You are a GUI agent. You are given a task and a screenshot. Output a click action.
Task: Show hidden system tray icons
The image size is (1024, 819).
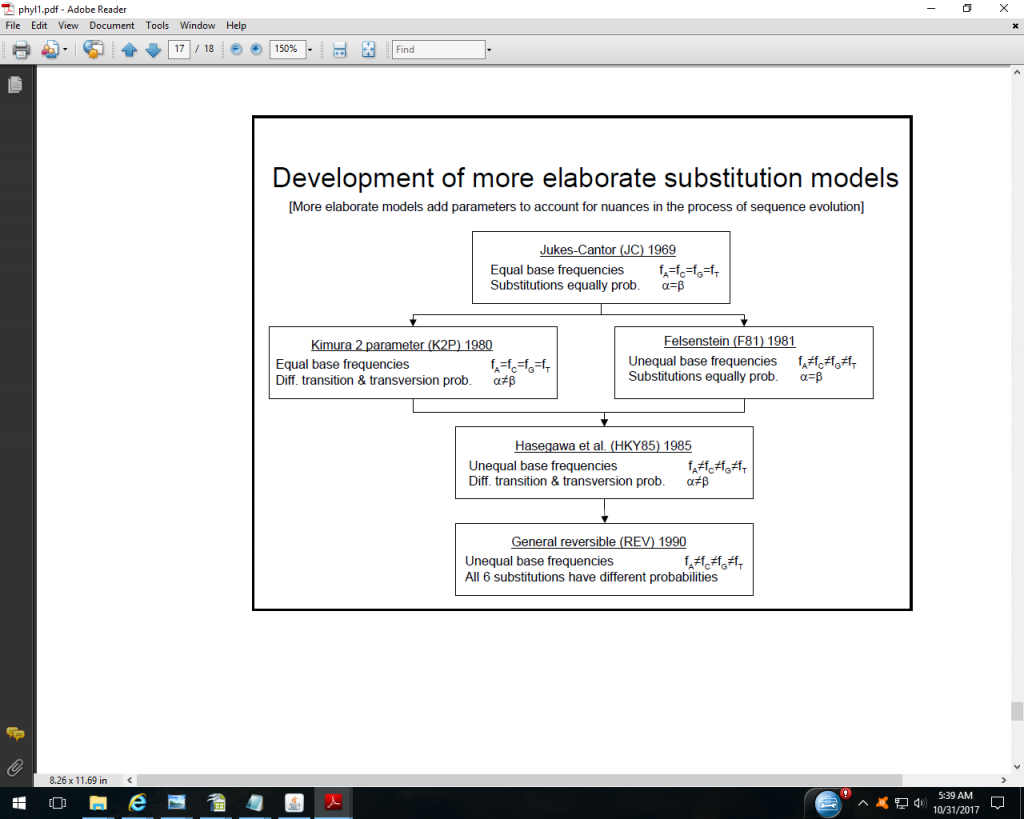click(x=862, y=802)
